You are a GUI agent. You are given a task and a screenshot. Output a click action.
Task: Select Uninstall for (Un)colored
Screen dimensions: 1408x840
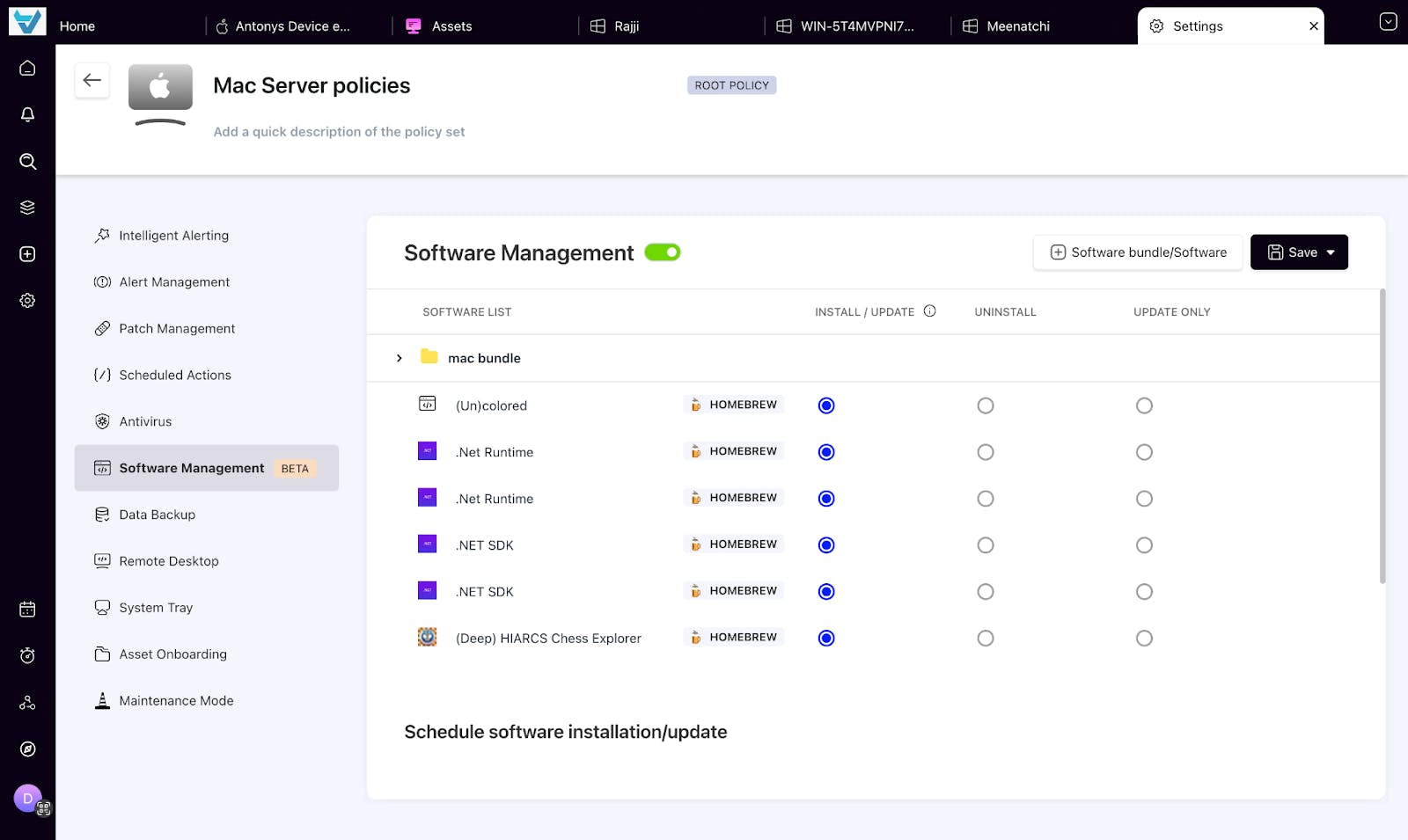[986, 405]
